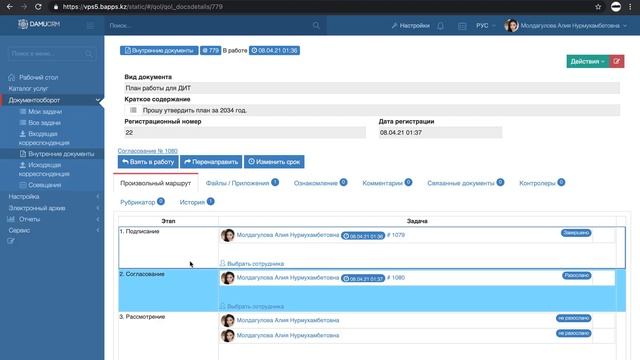Image resolution: width=640 pixels, height=360 pixels.
Task: Click avatar in the Подписание task row
Action: 228,235
